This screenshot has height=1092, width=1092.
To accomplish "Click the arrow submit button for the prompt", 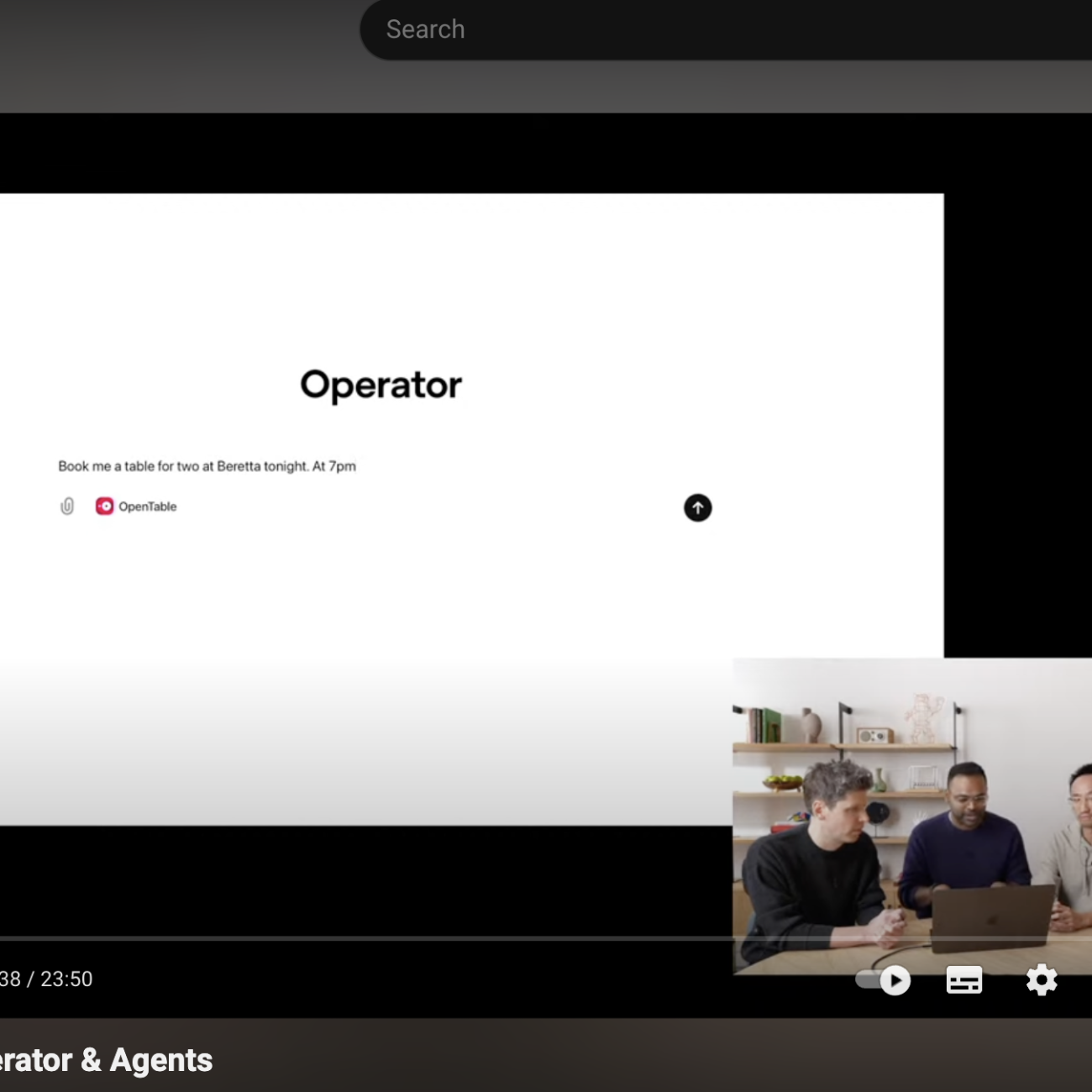I will coord(697,508).
